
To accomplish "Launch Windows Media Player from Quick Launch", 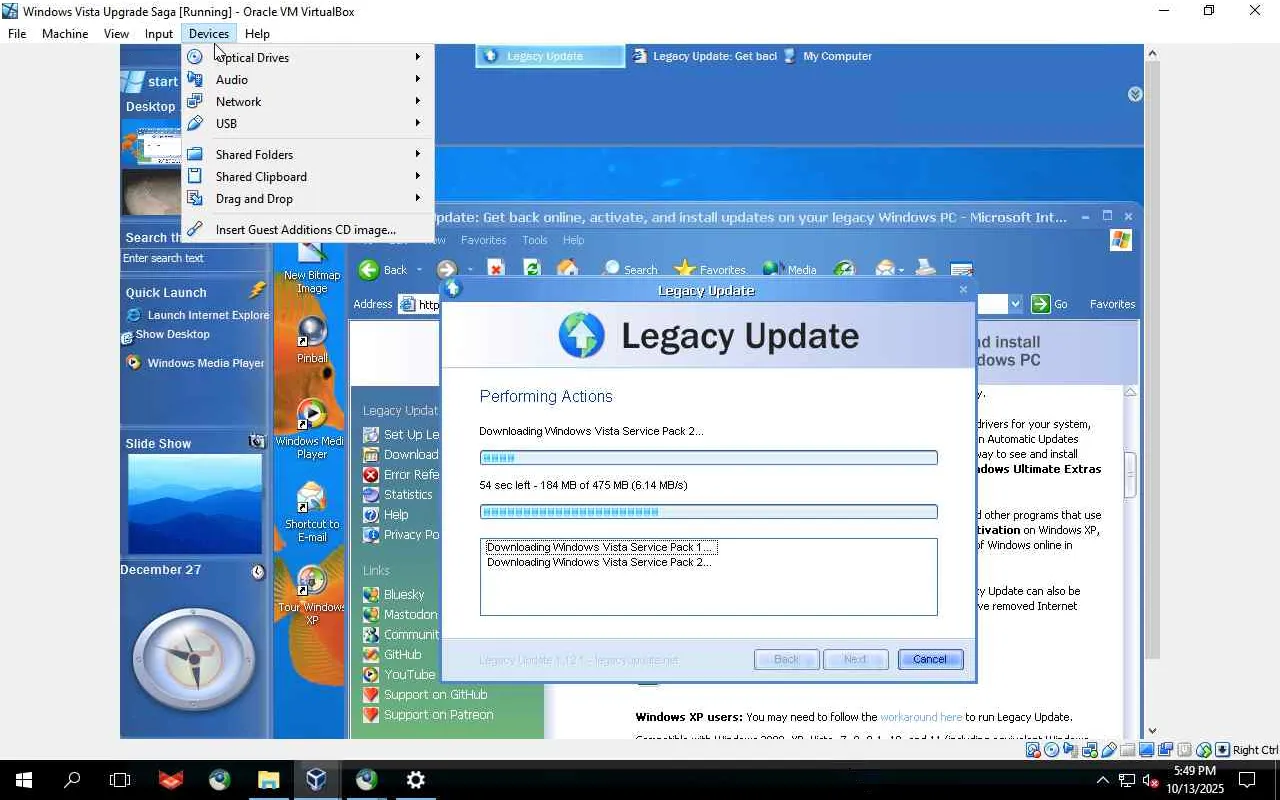I will click(x=195, y=363).
